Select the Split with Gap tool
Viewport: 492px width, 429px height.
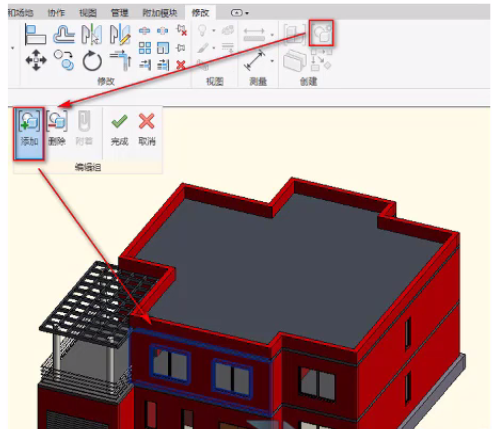point(162,31)
